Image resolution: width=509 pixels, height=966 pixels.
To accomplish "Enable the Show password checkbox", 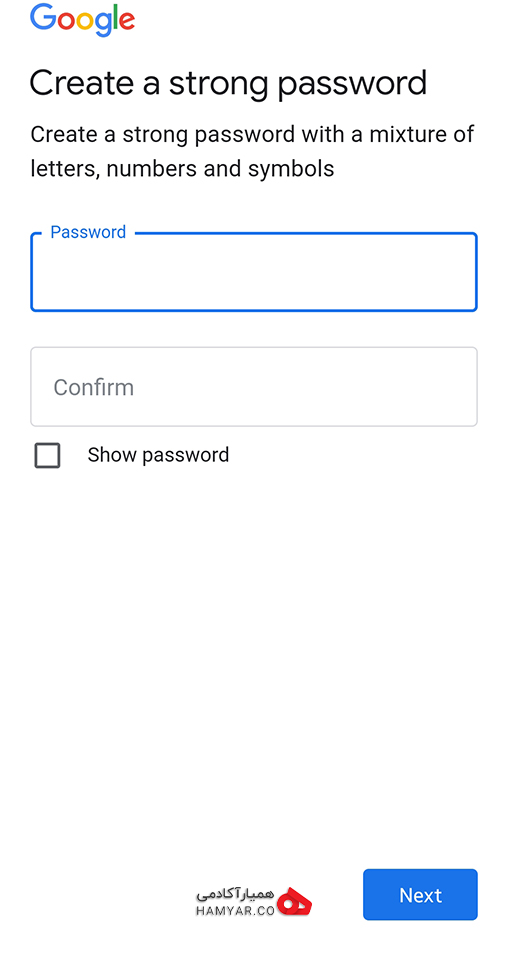I will tap(47, 455).
